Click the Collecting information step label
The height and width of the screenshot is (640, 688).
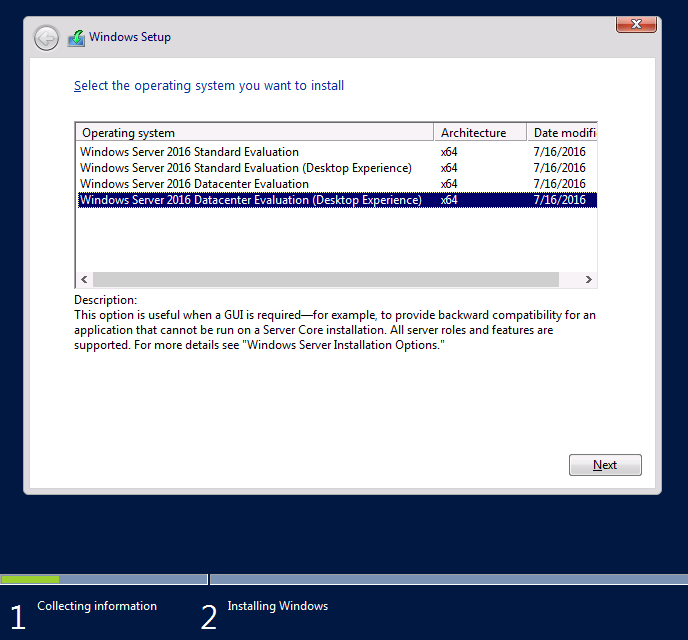click(x=97, y=606)
